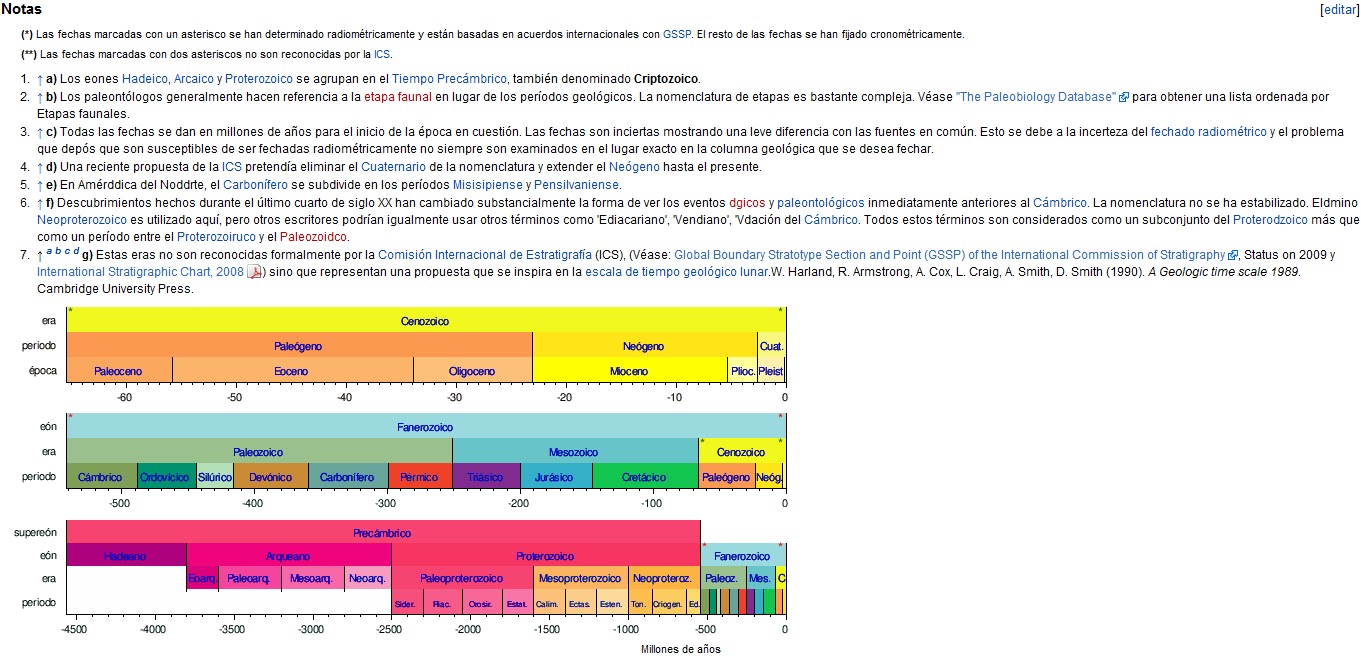
Task: Click the Paleoarq. era cell
Action: (249, 578)
